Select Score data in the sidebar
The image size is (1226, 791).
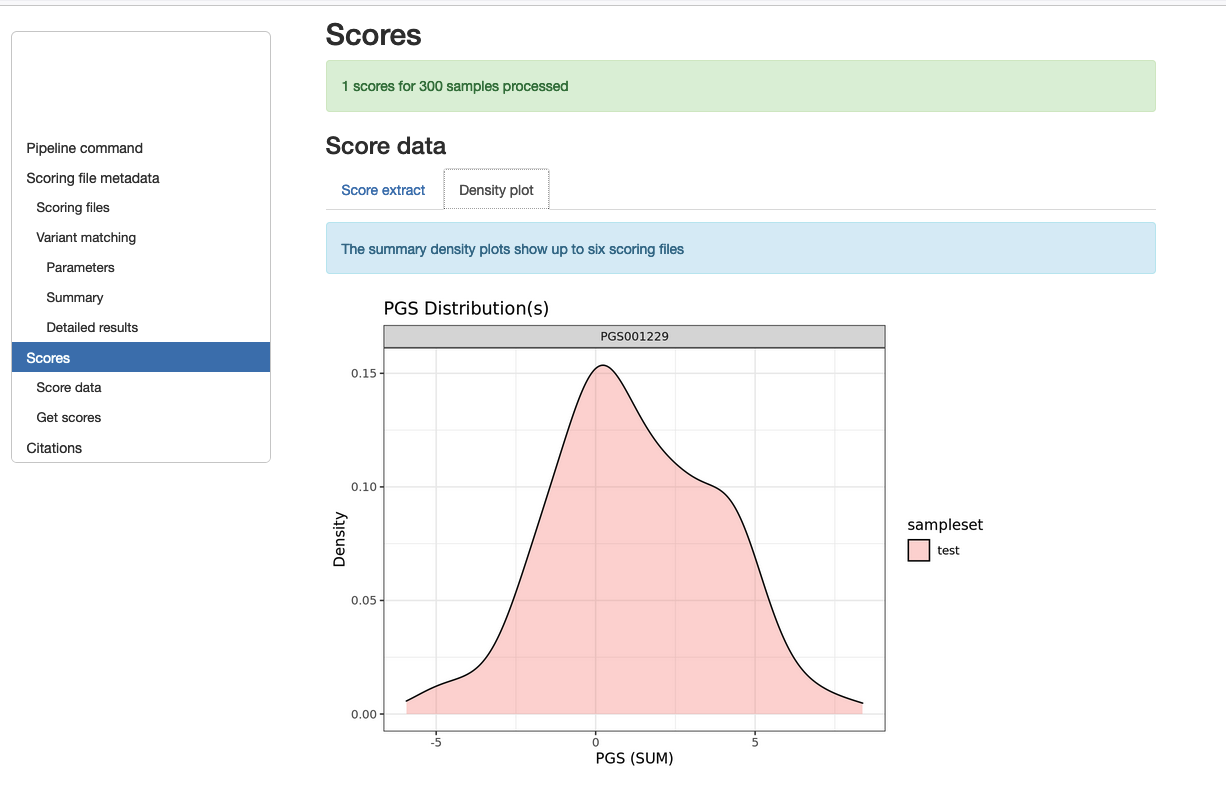pos(68,388)
